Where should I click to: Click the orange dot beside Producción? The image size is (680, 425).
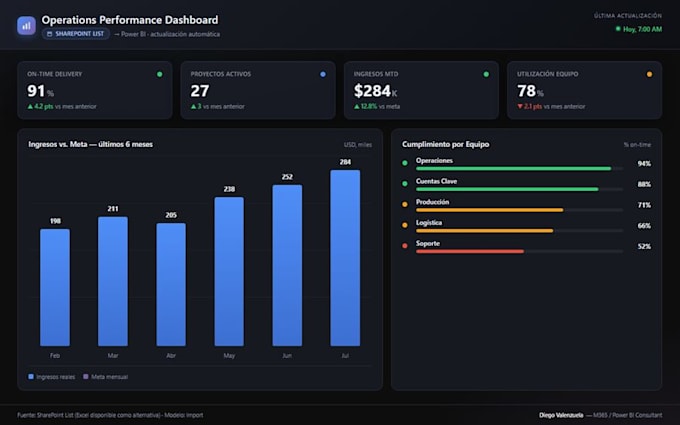click(x=405, y=204)
